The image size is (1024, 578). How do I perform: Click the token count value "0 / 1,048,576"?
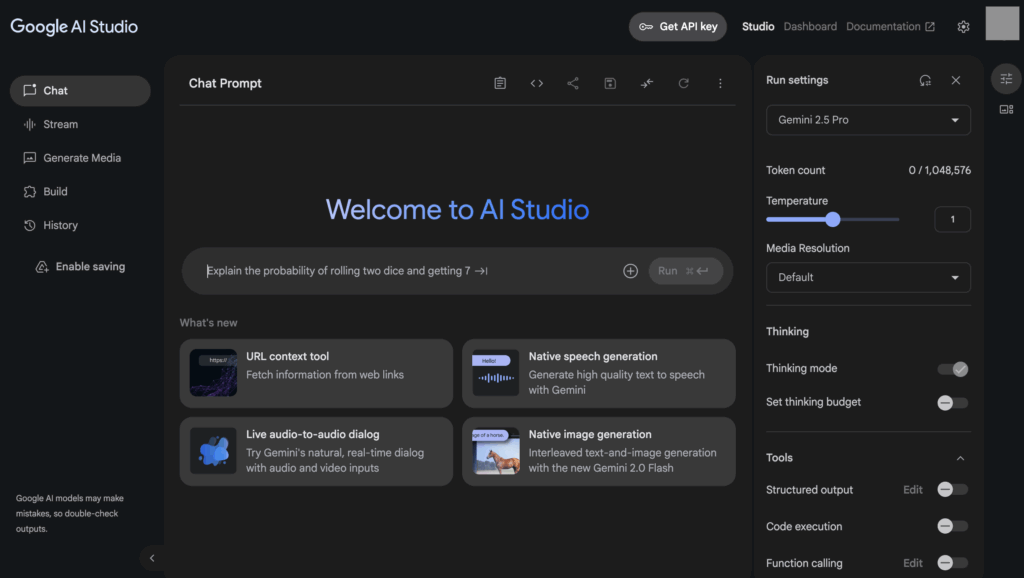click(x=939, y=170)
